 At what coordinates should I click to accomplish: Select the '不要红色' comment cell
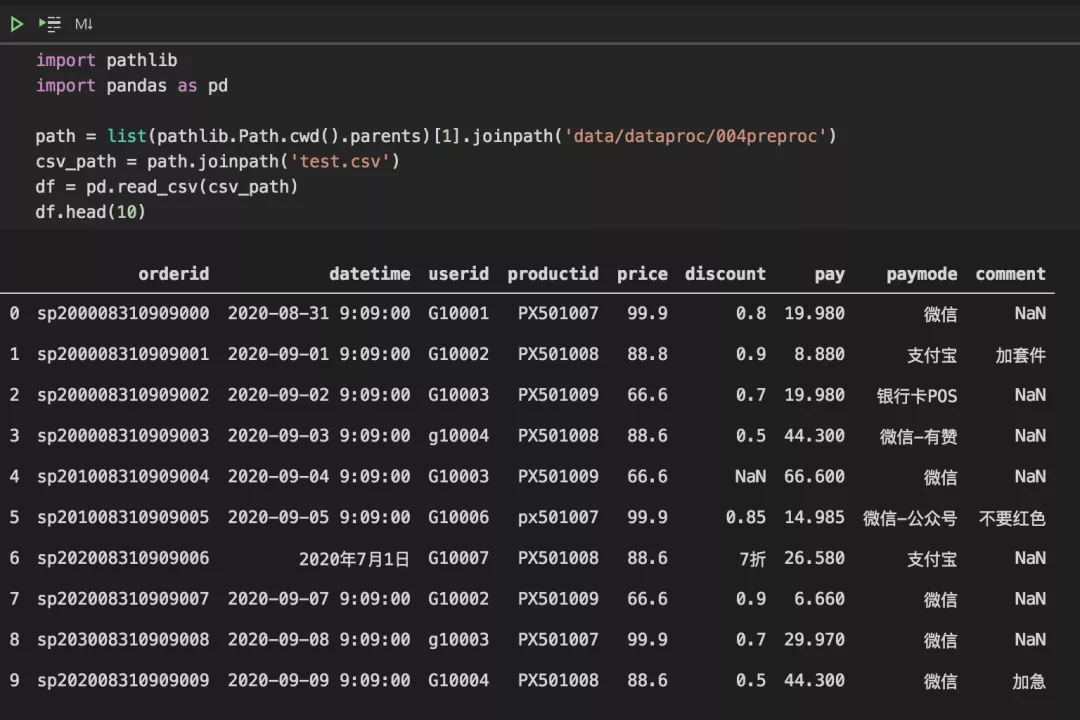pyautogui.click(x=1012, y=518)
